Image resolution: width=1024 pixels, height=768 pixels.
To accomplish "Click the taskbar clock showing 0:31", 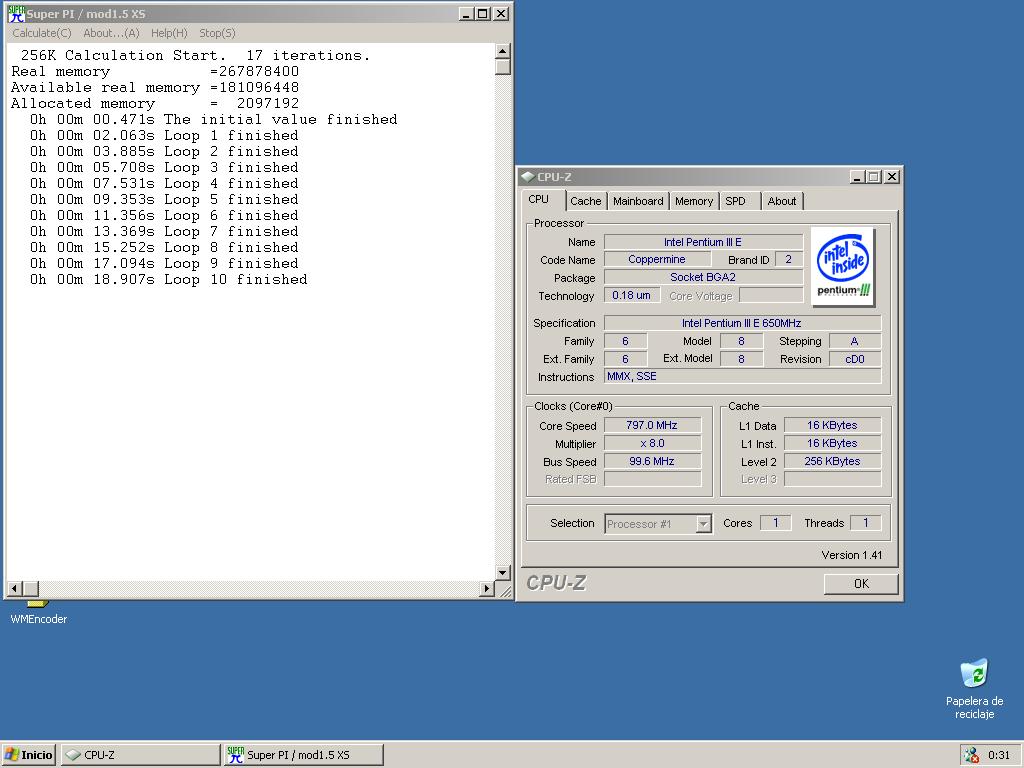I will 999,755.
